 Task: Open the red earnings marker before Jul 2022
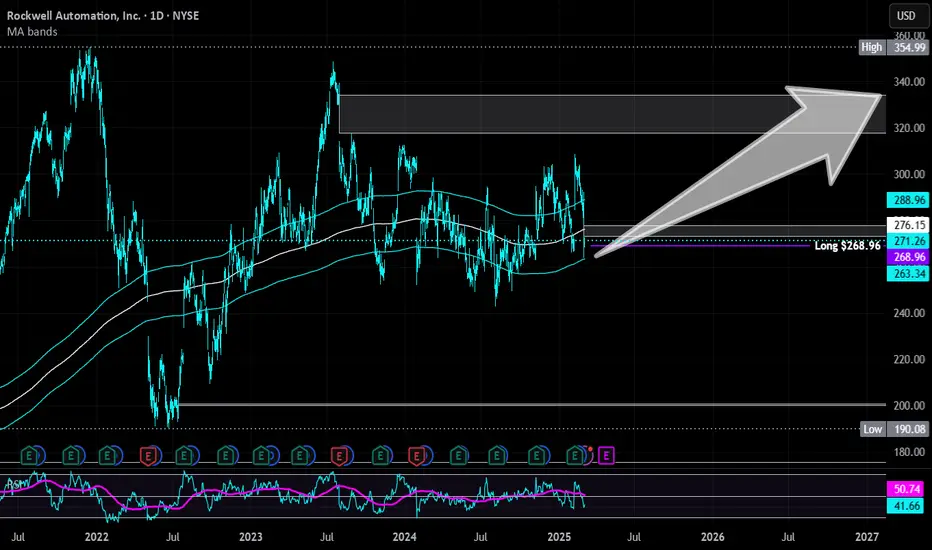tap(149, 456)
